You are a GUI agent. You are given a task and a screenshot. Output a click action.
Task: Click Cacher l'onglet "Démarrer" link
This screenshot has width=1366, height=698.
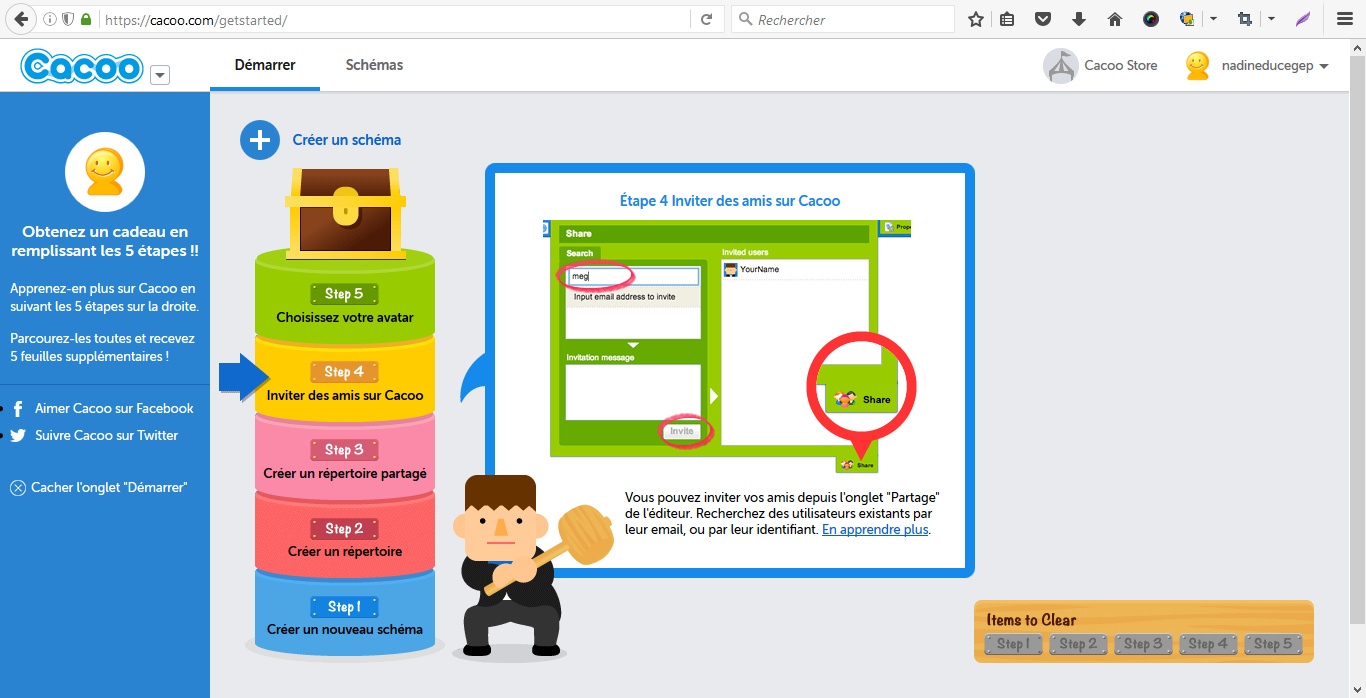tap(110, 487)
